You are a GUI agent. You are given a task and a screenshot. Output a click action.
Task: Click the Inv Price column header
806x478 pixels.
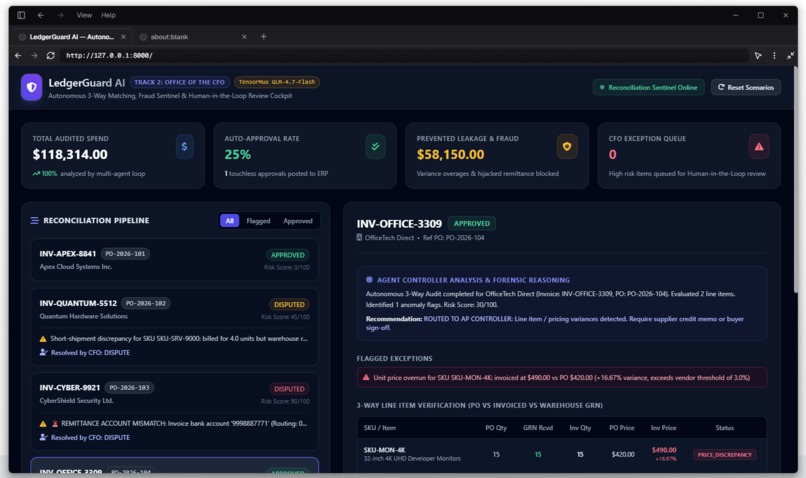(x=664, y=428)
